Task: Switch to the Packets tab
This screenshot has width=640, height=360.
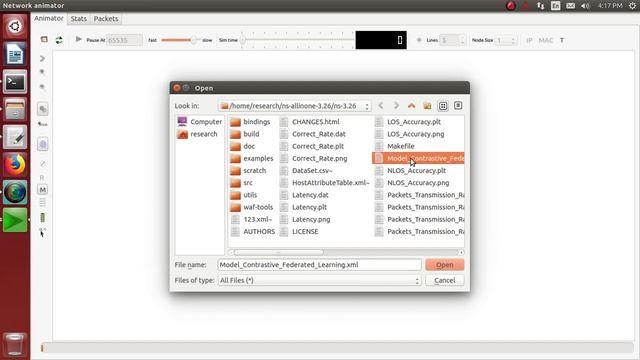Action: (106, 19)
